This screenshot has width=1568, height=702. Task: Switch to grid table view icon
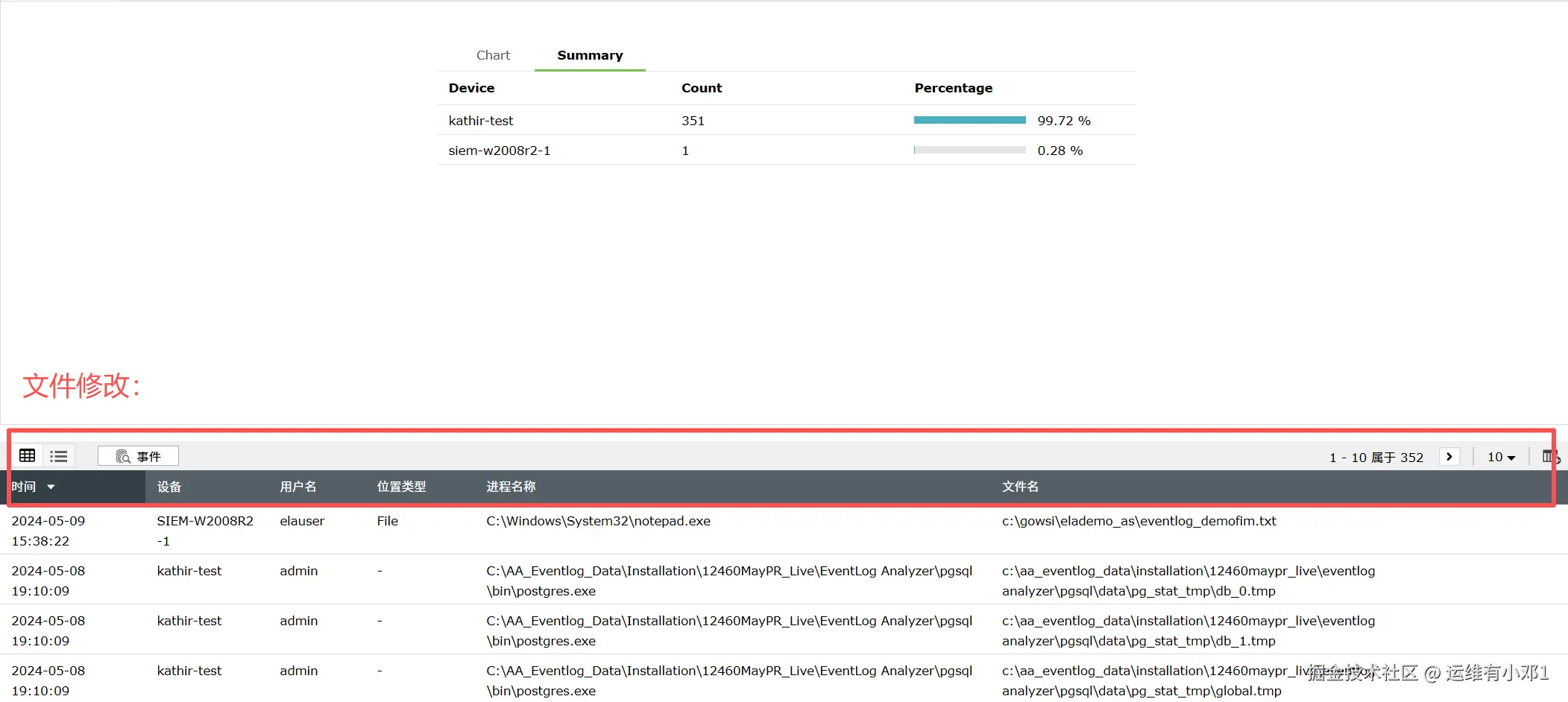28,455
